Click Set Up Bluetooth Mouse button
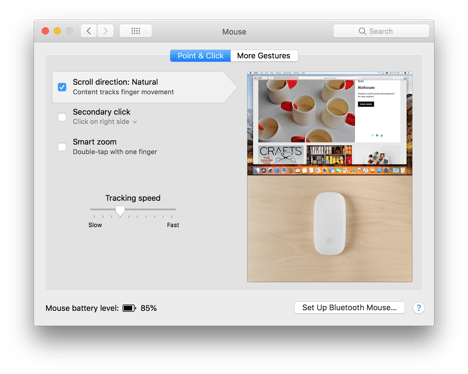 pyautogui.click(x=349, y=308)
